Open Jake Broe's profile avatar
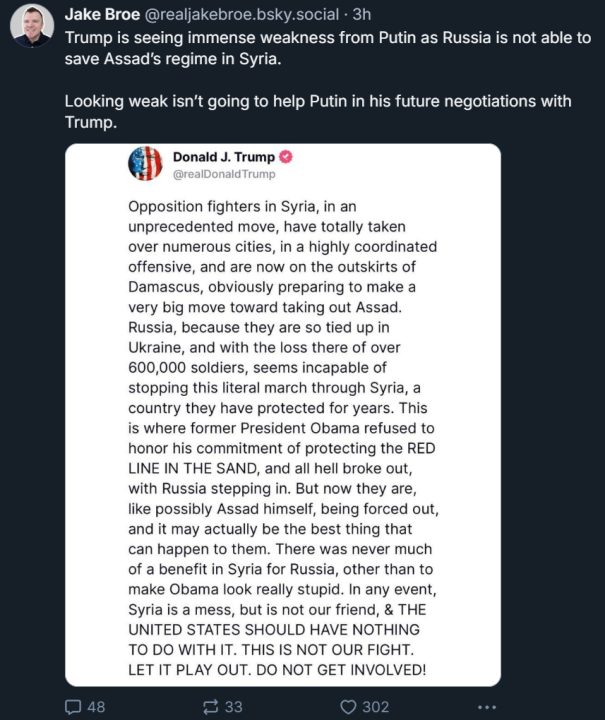Screen dimensions: 605x720 pos(32,26)
